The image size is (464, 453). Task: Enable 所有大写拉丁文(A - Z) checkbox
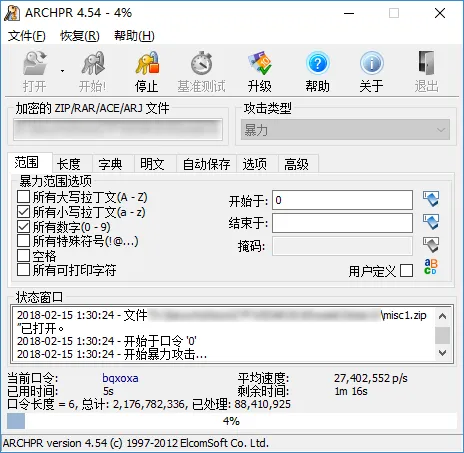coord(23,197)
